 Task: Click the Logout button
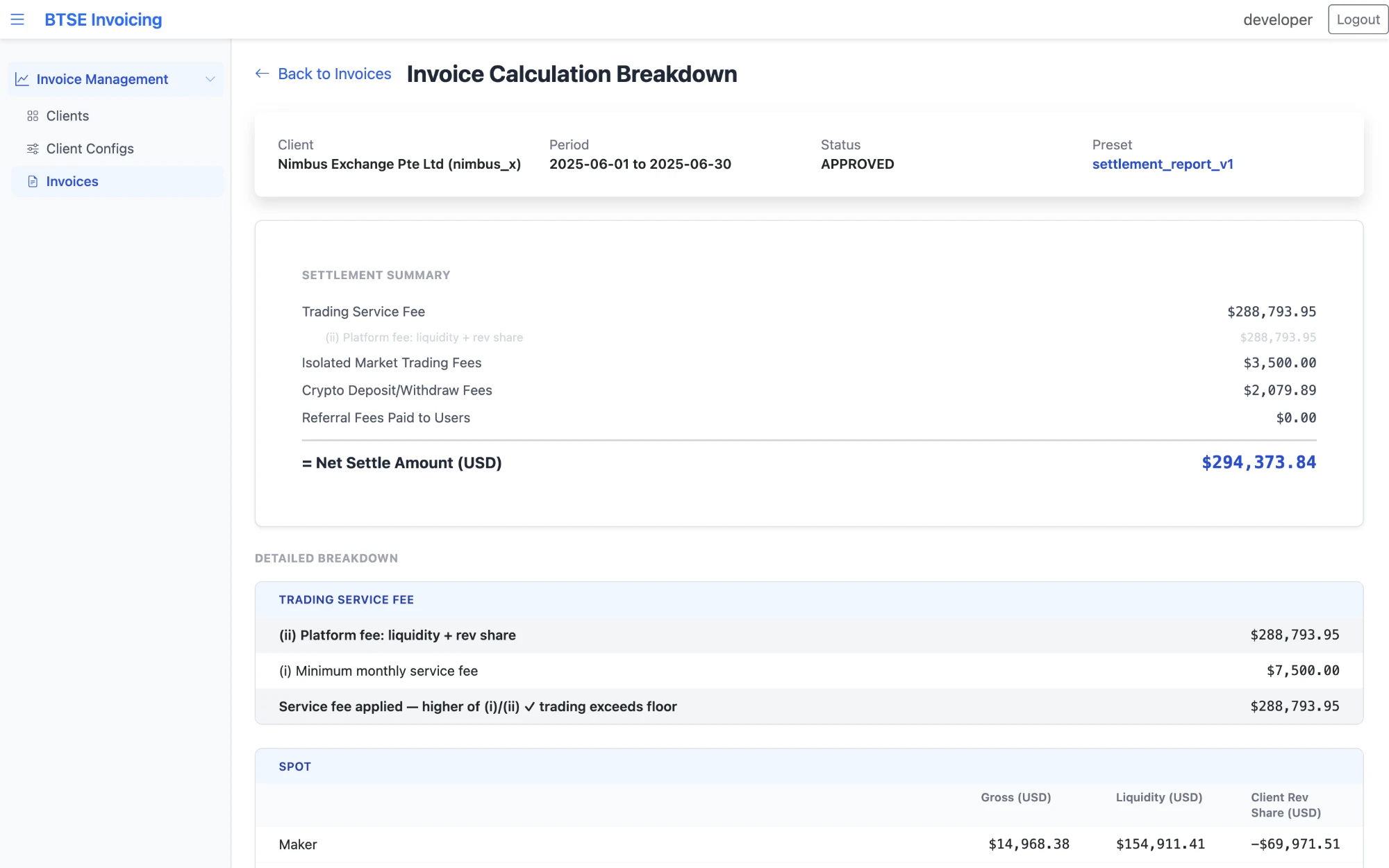[1358, 19]
